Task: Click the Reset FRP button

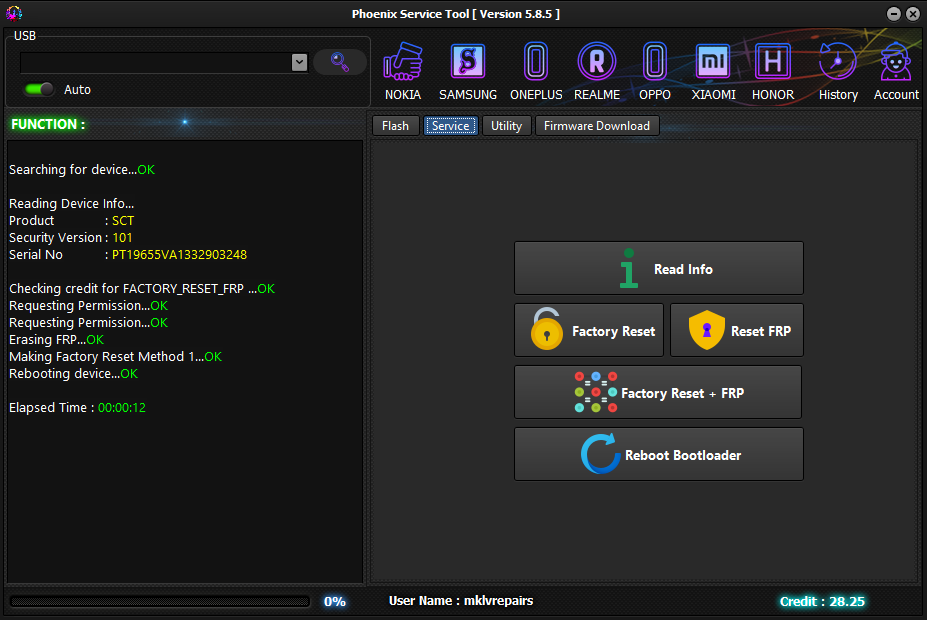Action: click(x=737, y=330)
